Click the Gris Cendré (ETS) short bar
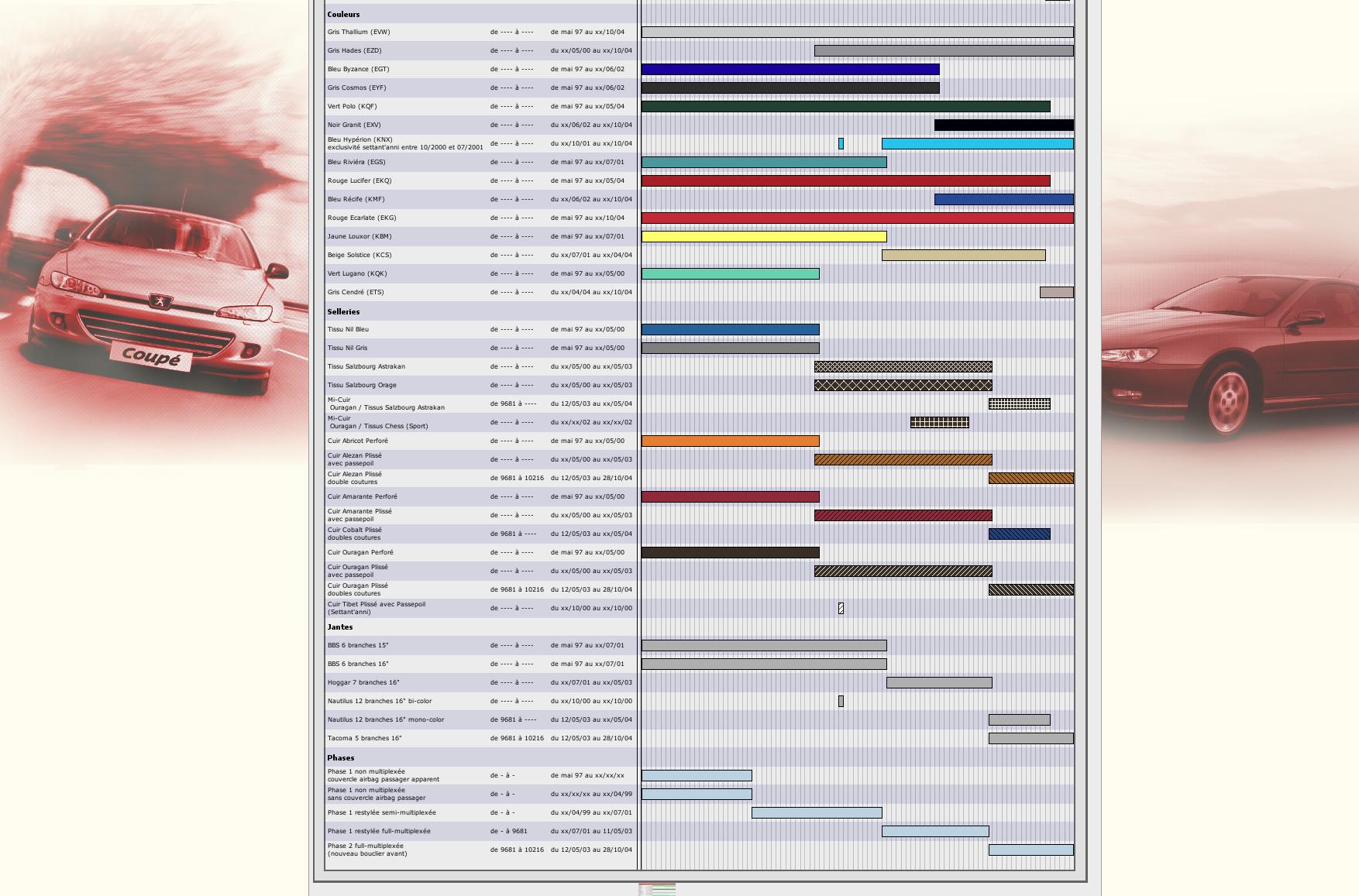1359x896 pixels. pyautogui.click(x=1056, y=293)
